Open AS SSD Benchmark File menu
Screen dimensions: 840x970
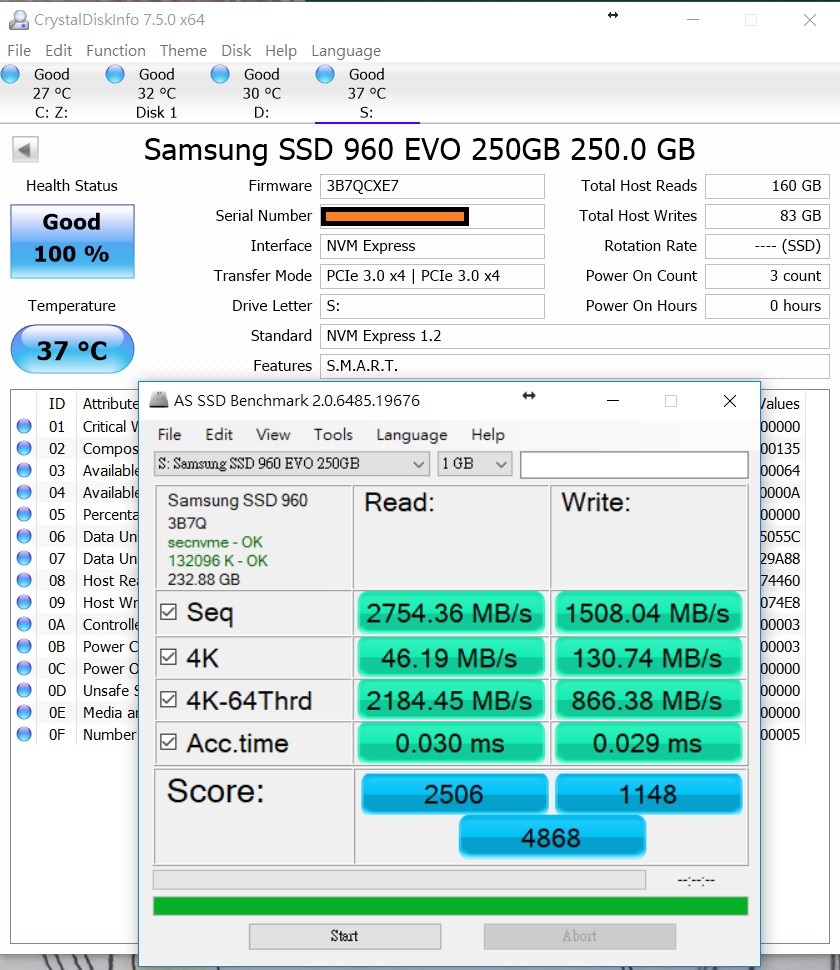pyautogui.click(x=169, y=434)
